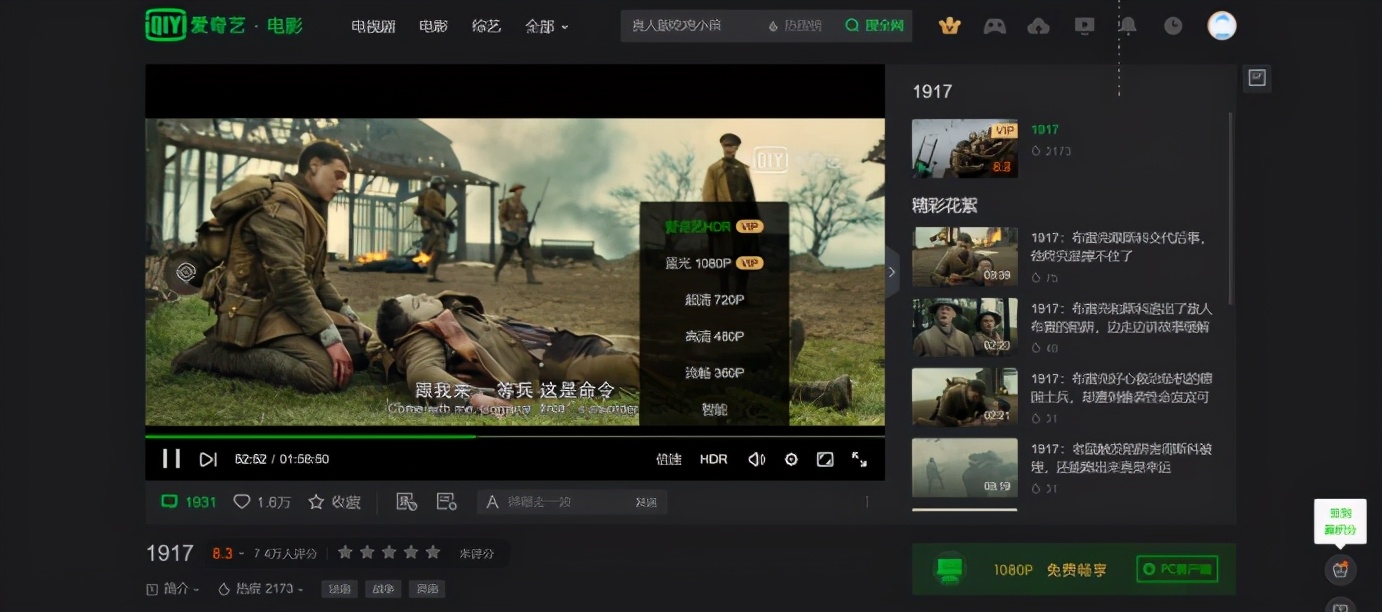1382x612 pixels.
Task: Select 智能 auto quality option
Action: [714, 409]
